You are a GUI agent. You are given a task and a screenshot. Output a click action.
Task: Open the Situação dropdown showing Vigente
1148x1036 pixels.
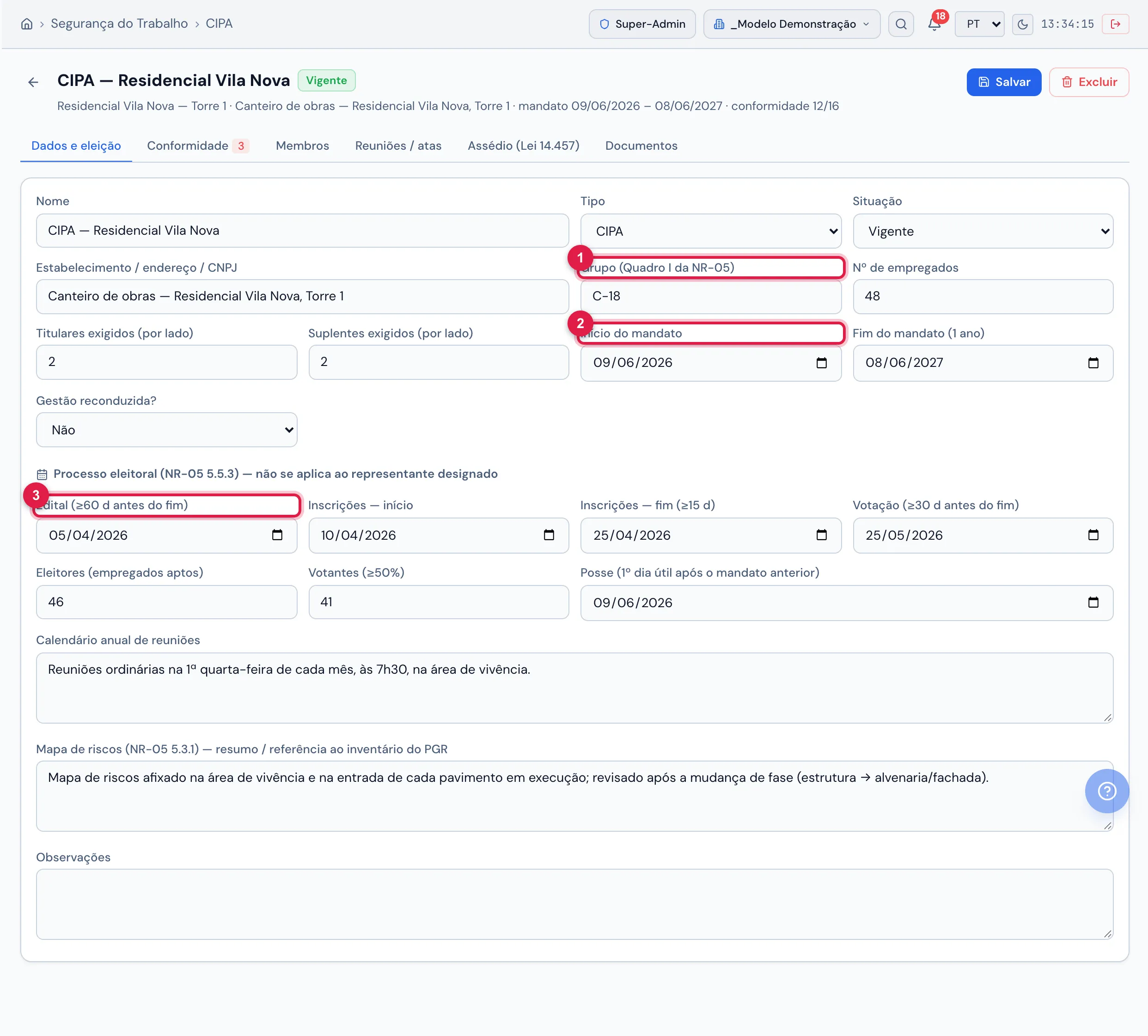pyautogui.click(x=983, y=231)
